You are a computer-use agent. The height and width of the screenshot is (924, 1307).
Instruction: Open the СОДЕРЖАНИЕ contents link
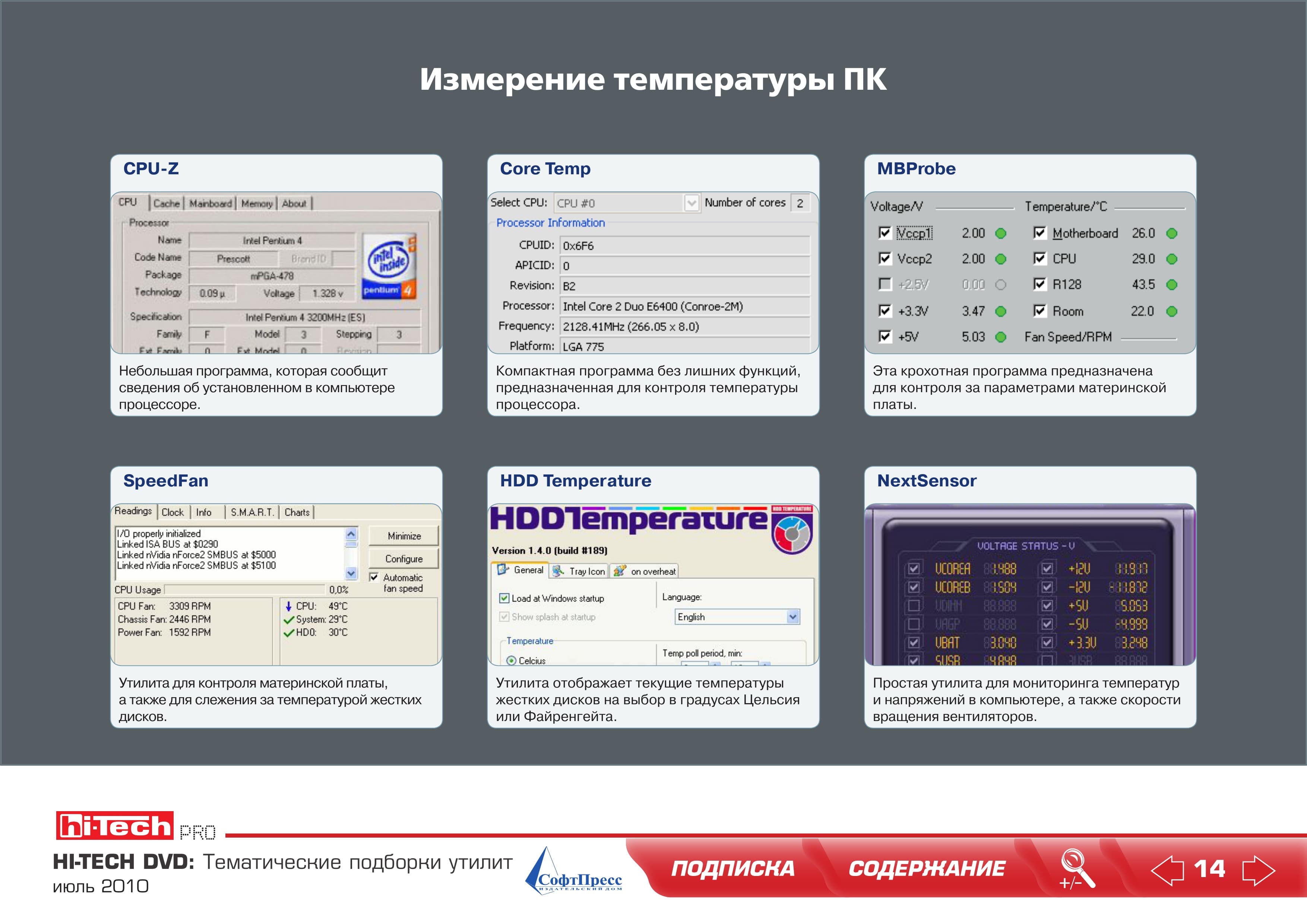[x=926, y=869]
